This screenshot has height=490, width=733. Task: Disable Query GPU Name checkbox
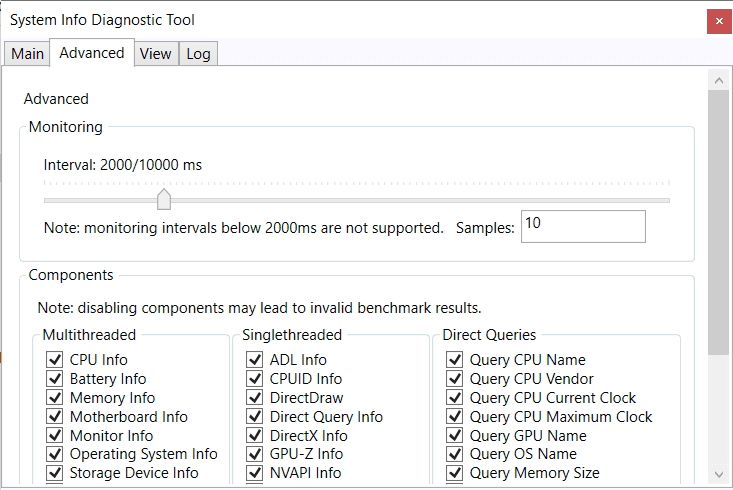pyautogui.click(x=454, y=436)
